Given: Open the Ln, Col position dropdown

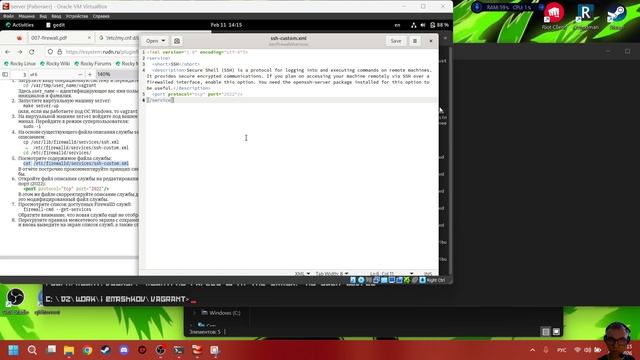Looking at the screenshot, I should pos(391,273).
